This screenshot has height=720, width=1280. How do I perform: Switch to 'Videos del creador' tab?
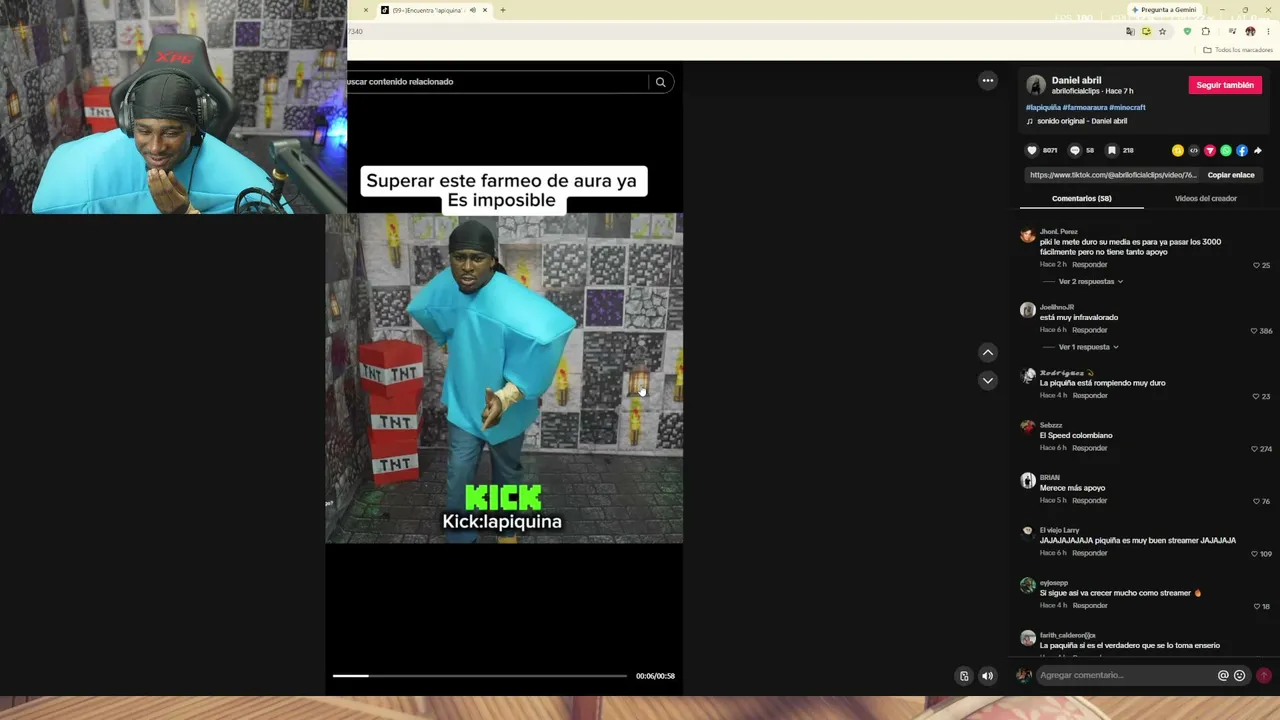(1206, 198)
